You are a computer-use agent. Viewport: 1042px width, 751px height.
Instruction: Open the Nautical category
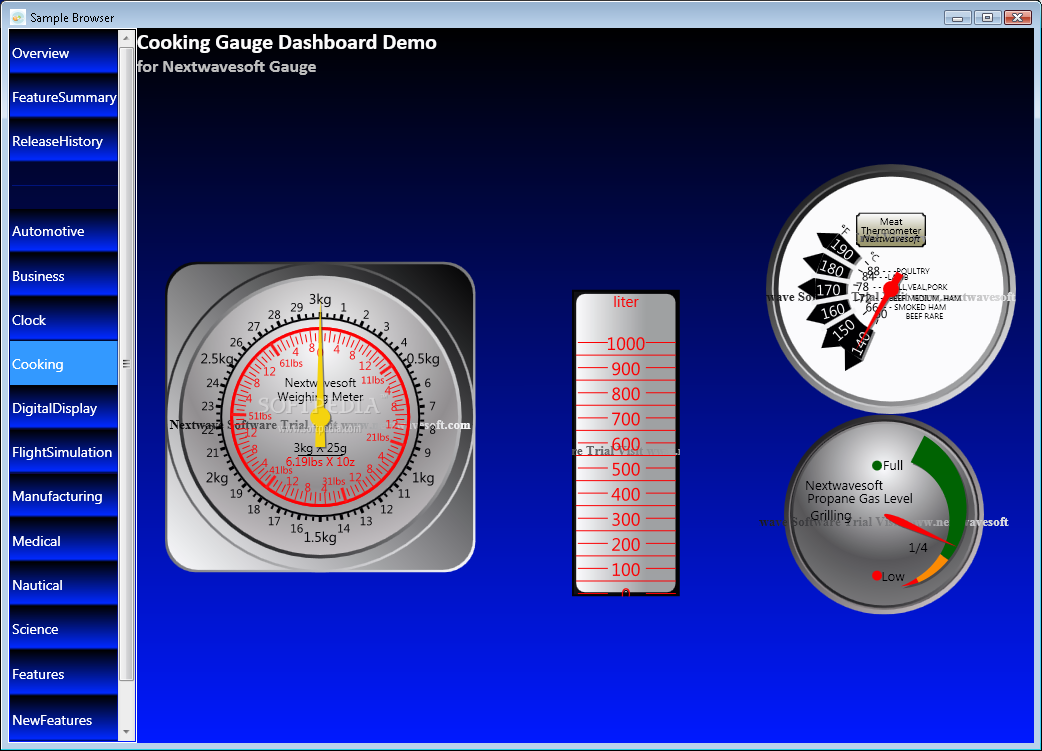click(x=64, y=585)
